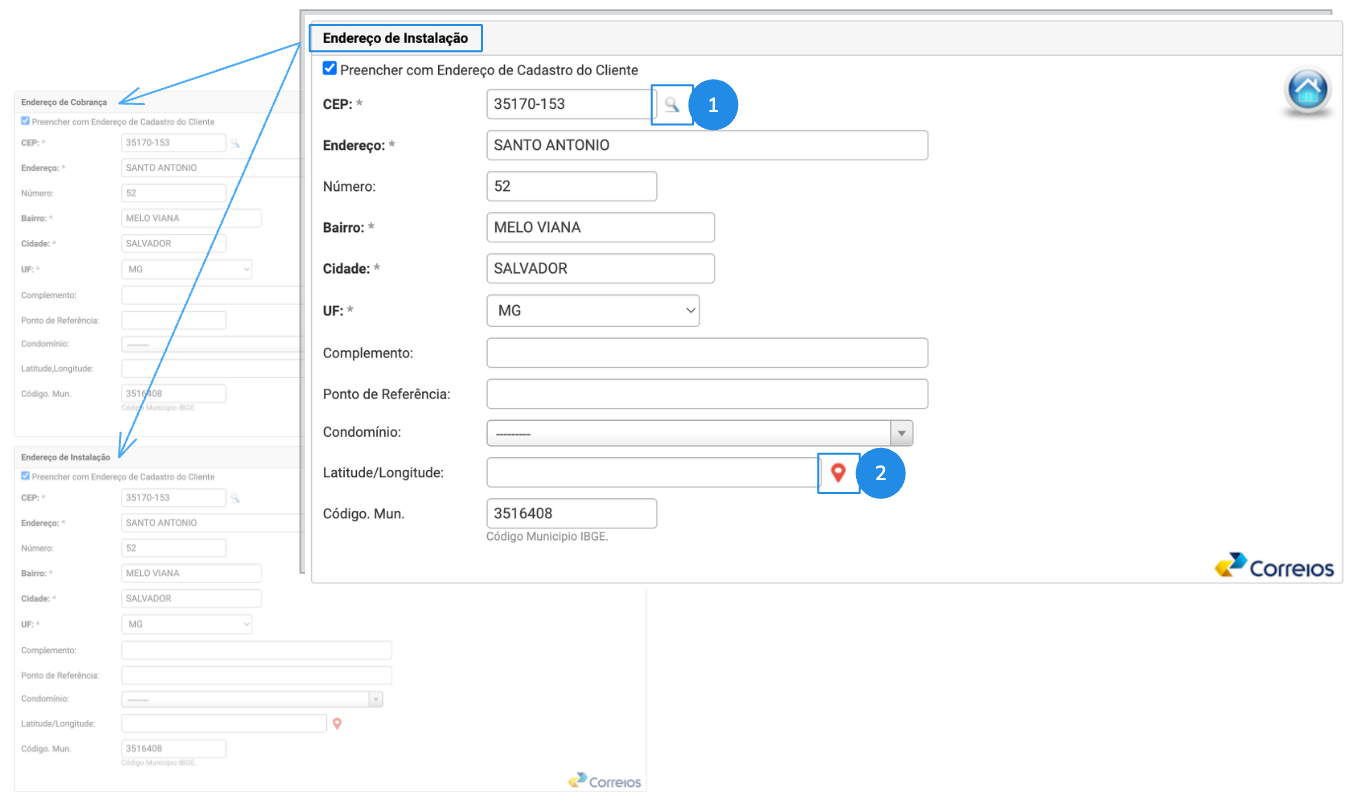Open UF dropdown in Endereço de Cobrança form
Screen dimensions: 1357x805
tap(187, 269)
